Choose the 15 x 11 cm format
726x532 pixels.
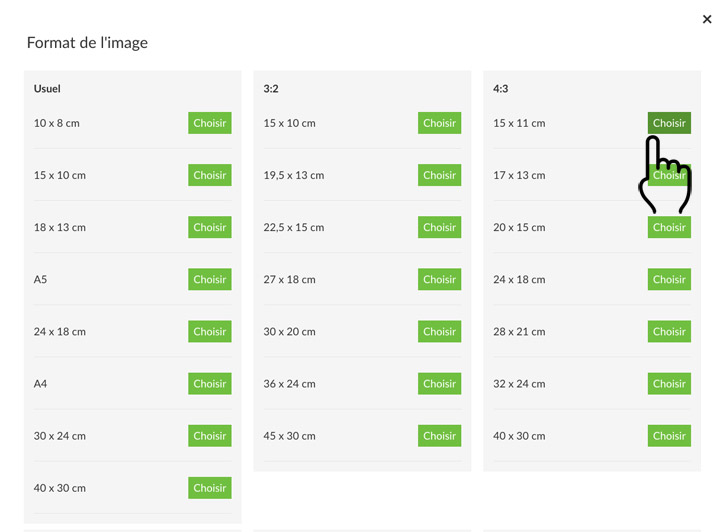(669, 123)
